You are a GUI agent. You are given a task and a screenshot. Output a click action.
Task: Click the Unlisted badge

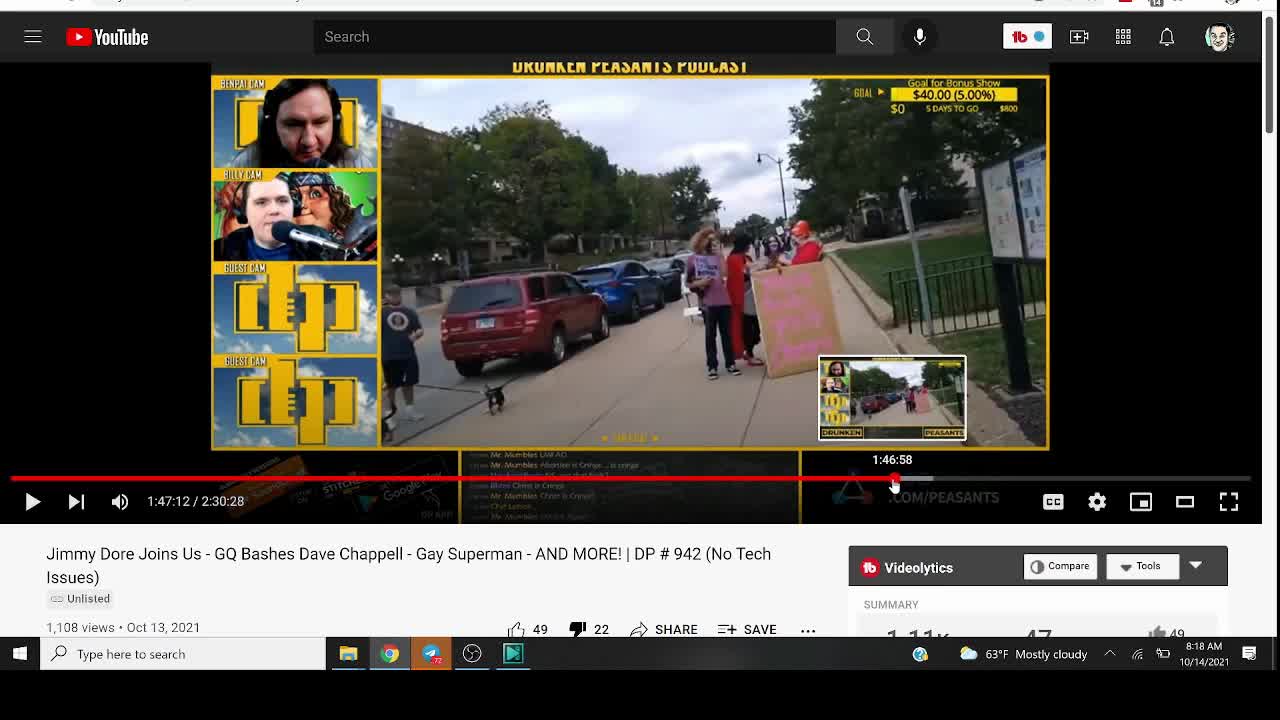[80, 599]
